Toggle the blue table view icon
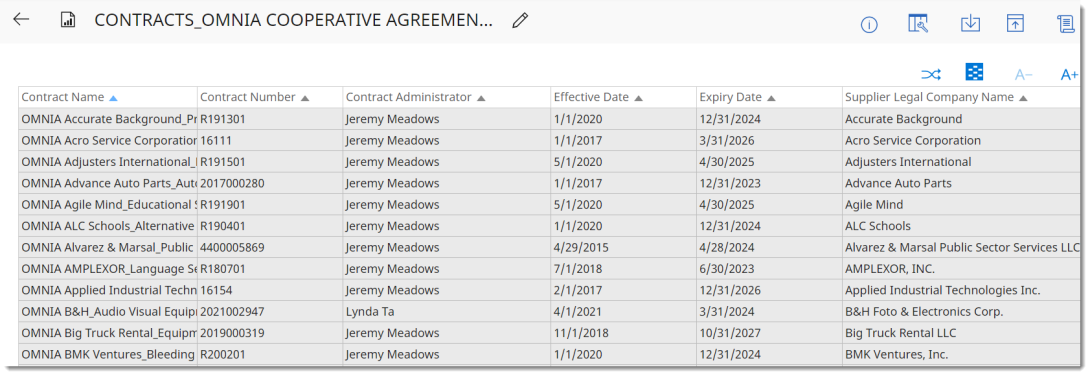This screenshot has width=1090, height=376. click(974, 72)
